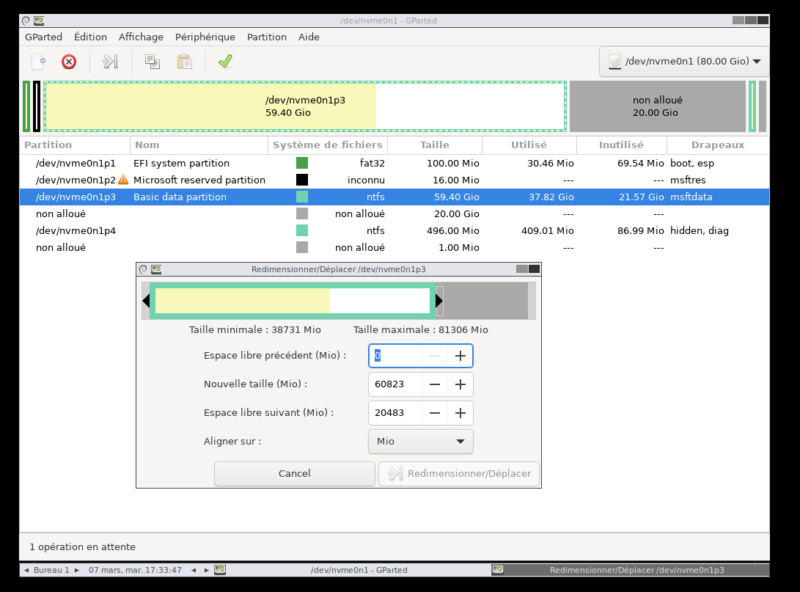
Task: Apply pending operations with green checkmark
Action: (225, 62)
